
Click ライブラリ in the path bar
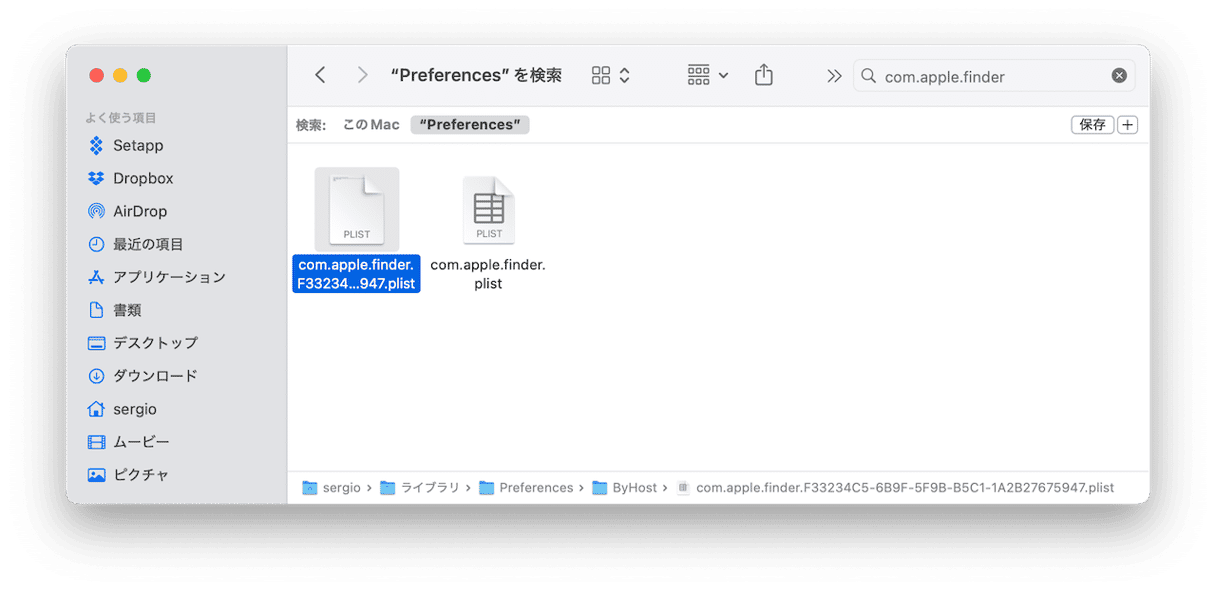pos(419,488)
